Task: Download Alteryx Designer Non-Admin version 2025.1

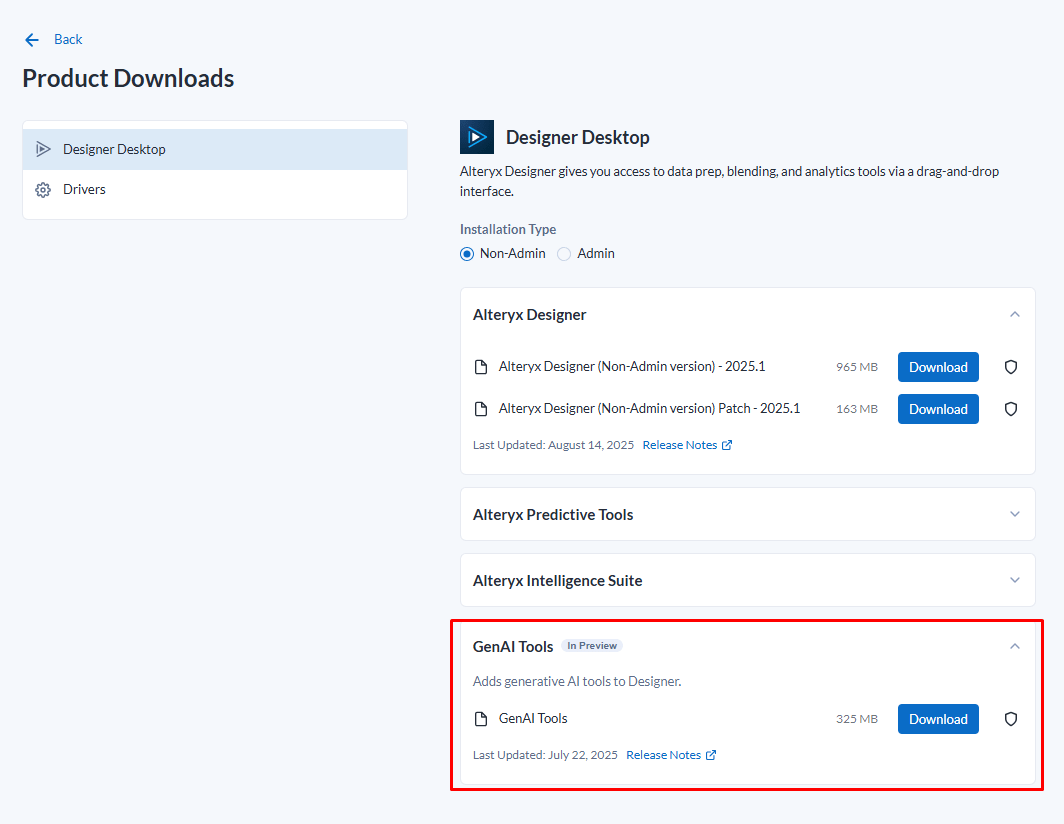Action: click(x=938, y=367)
